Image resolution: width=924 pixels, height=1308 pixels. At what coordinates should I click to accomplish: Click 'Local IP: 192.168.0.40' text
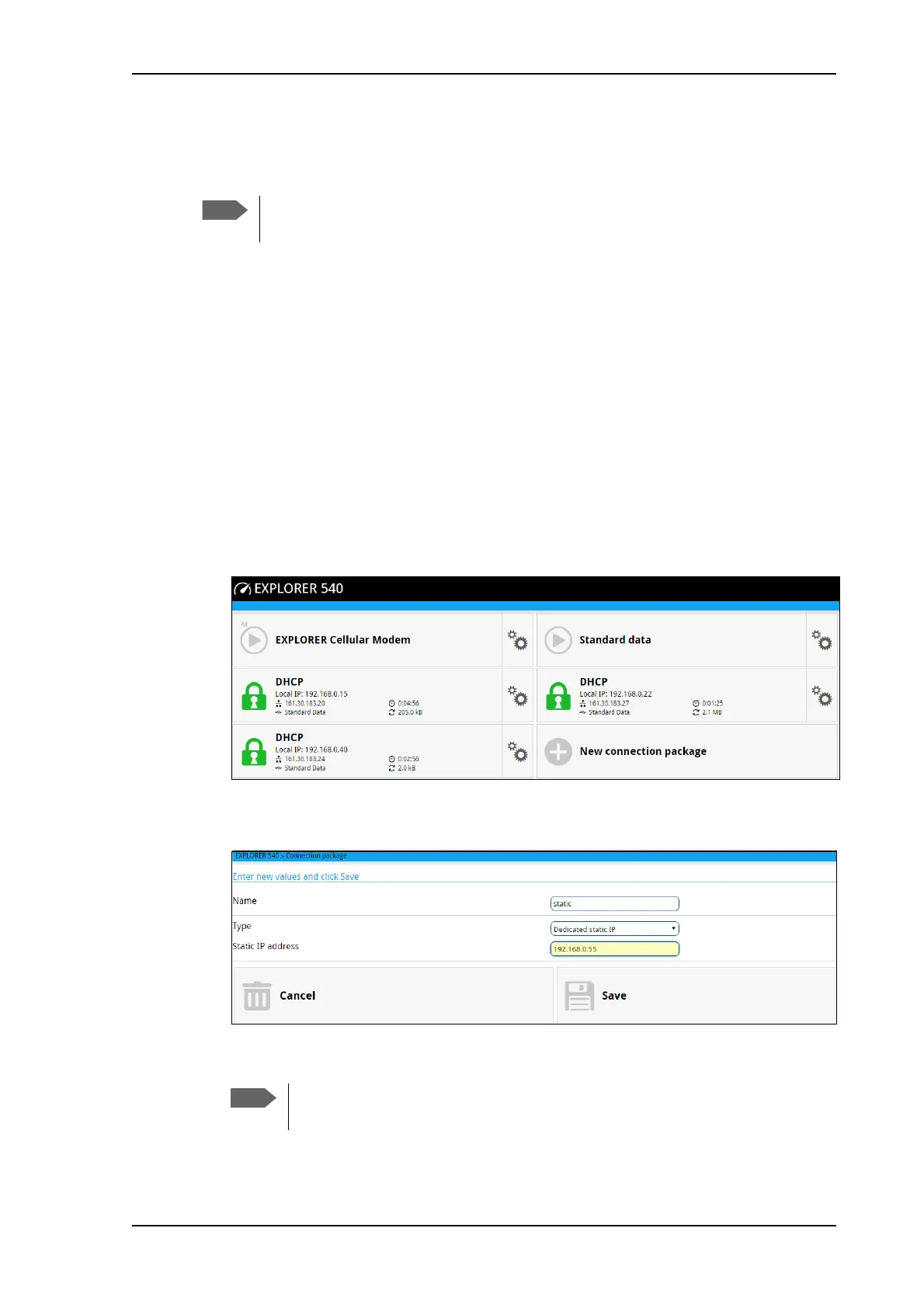311,750
